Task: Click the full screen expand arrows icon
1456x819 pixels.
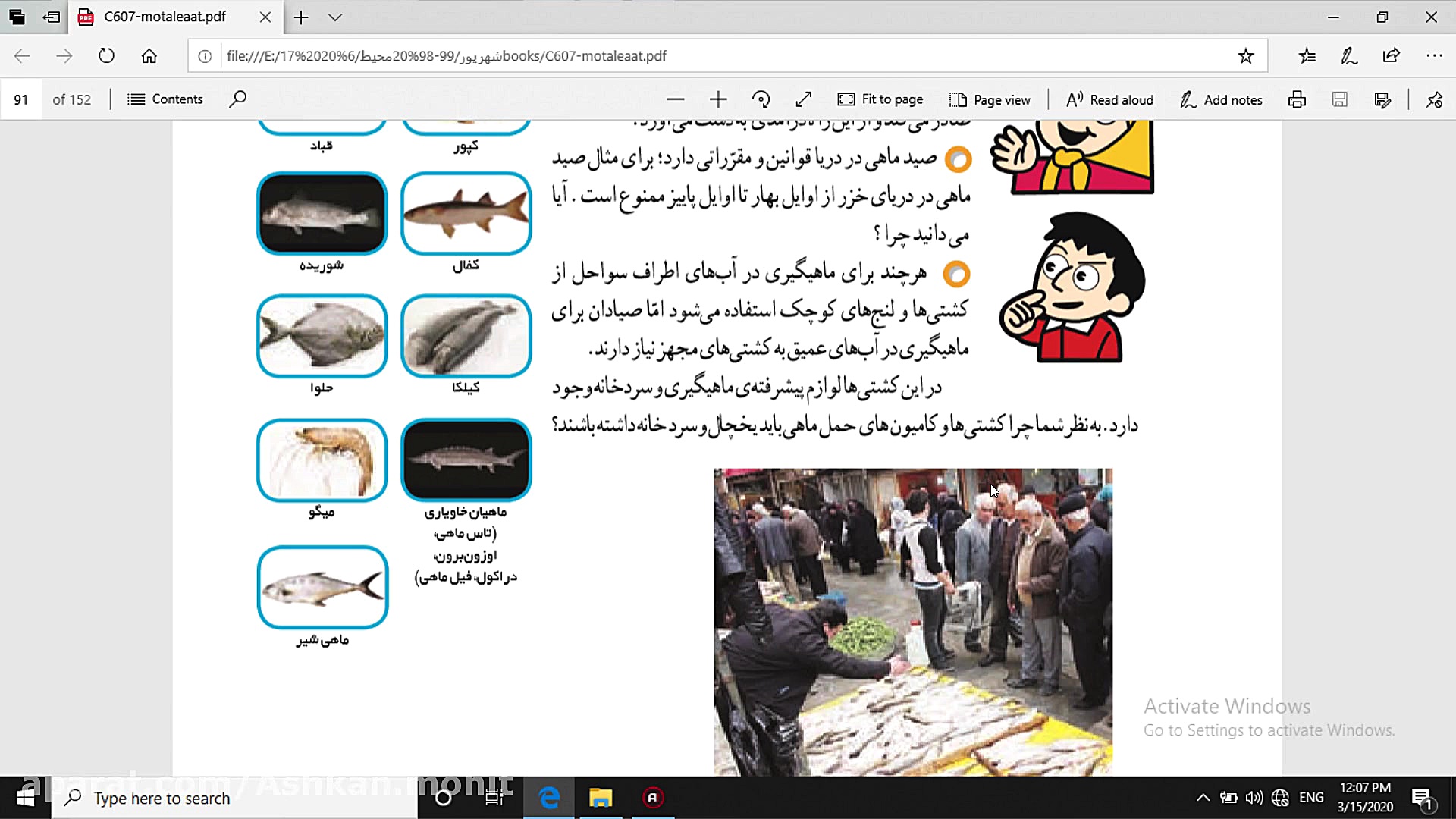Action: point(804,99)
